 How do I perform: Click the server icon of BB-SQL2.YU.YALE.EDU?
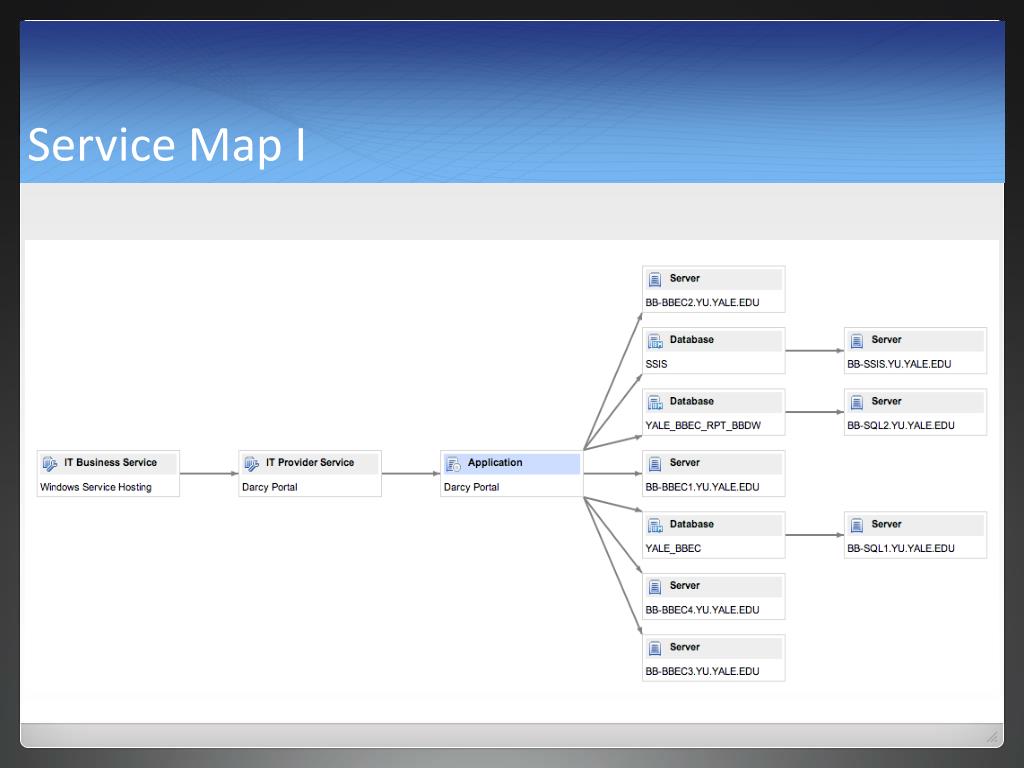pyautogui.click(x=857, y=402)
